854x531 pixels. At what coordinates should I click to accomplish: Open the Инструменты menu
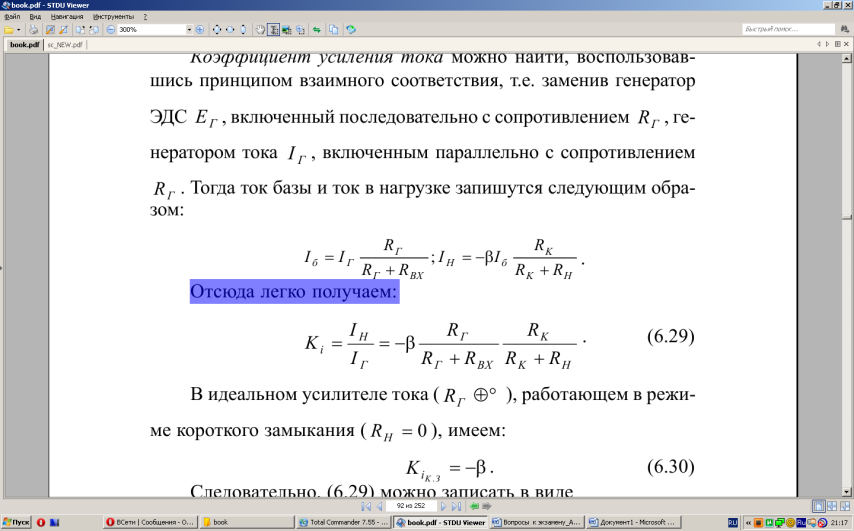tap(113, 17)
